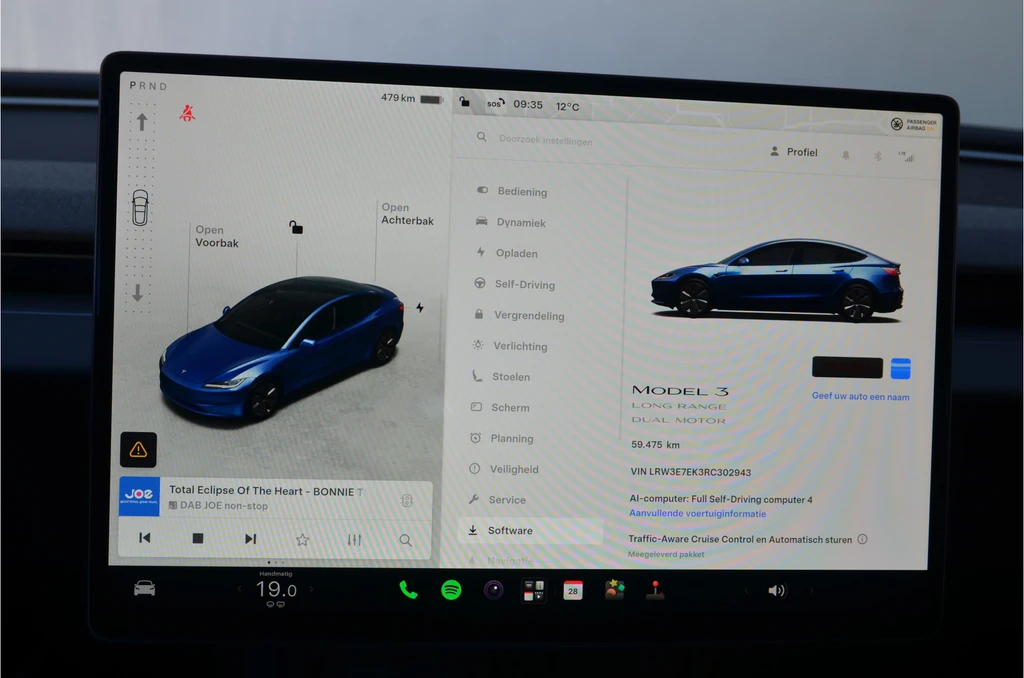The width and height of the screenshot is (1024, 678).
Task: Tap the SOS indicator in status bar
Action: pos(496,103)
